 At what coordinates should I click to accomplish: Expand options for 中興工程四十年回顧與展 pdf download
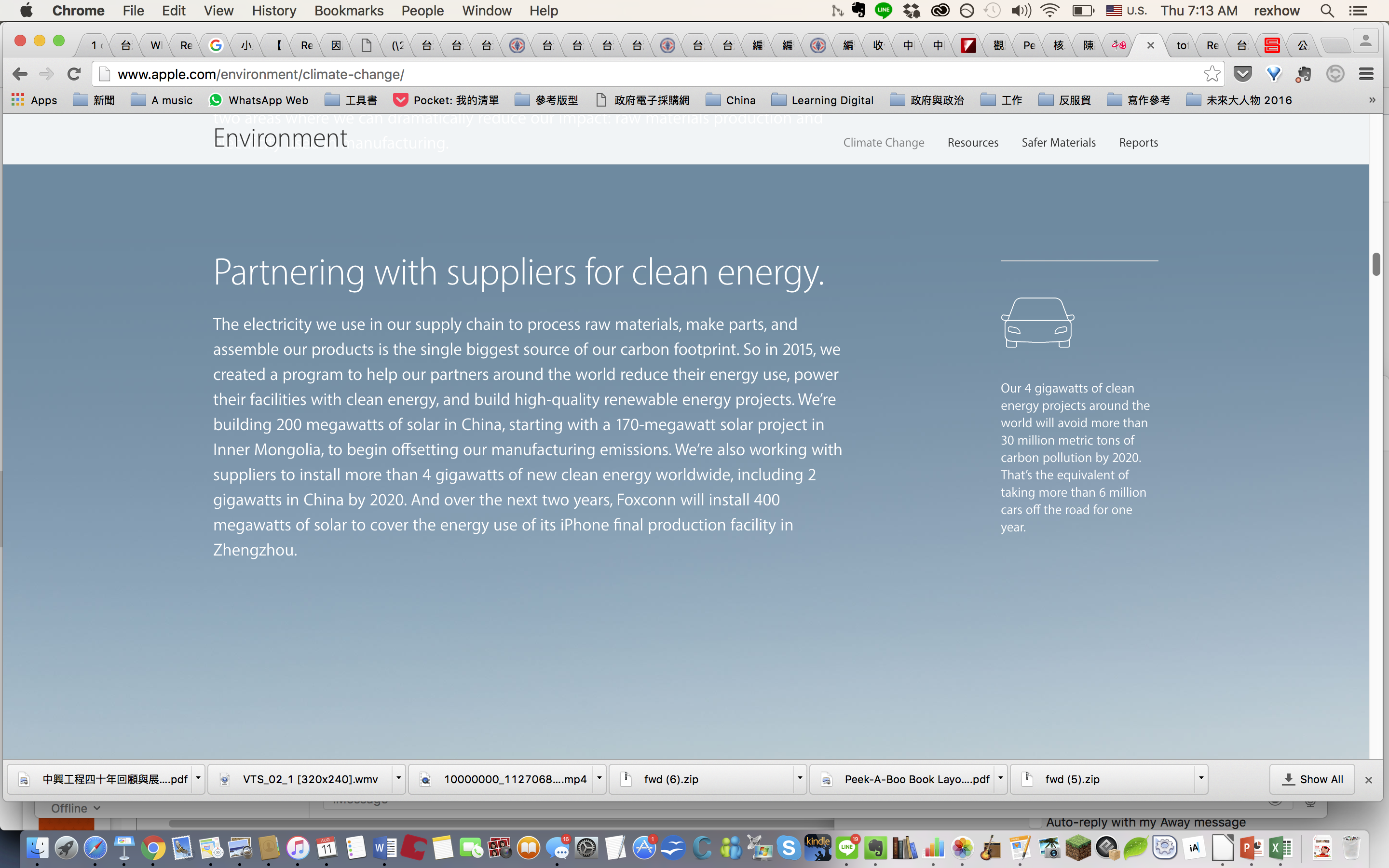pos(198,778)
